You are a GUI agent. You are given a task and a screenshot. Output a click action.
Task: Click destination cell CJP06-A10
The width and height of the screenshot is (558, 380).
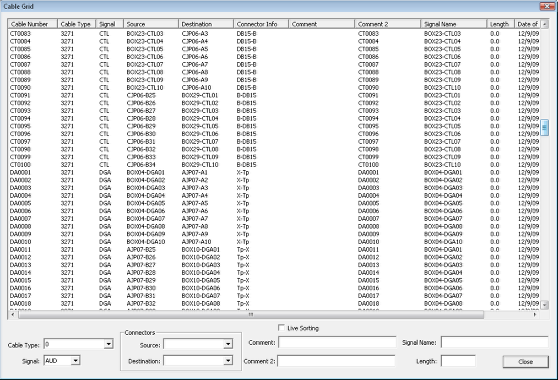(x=196, y=88)
